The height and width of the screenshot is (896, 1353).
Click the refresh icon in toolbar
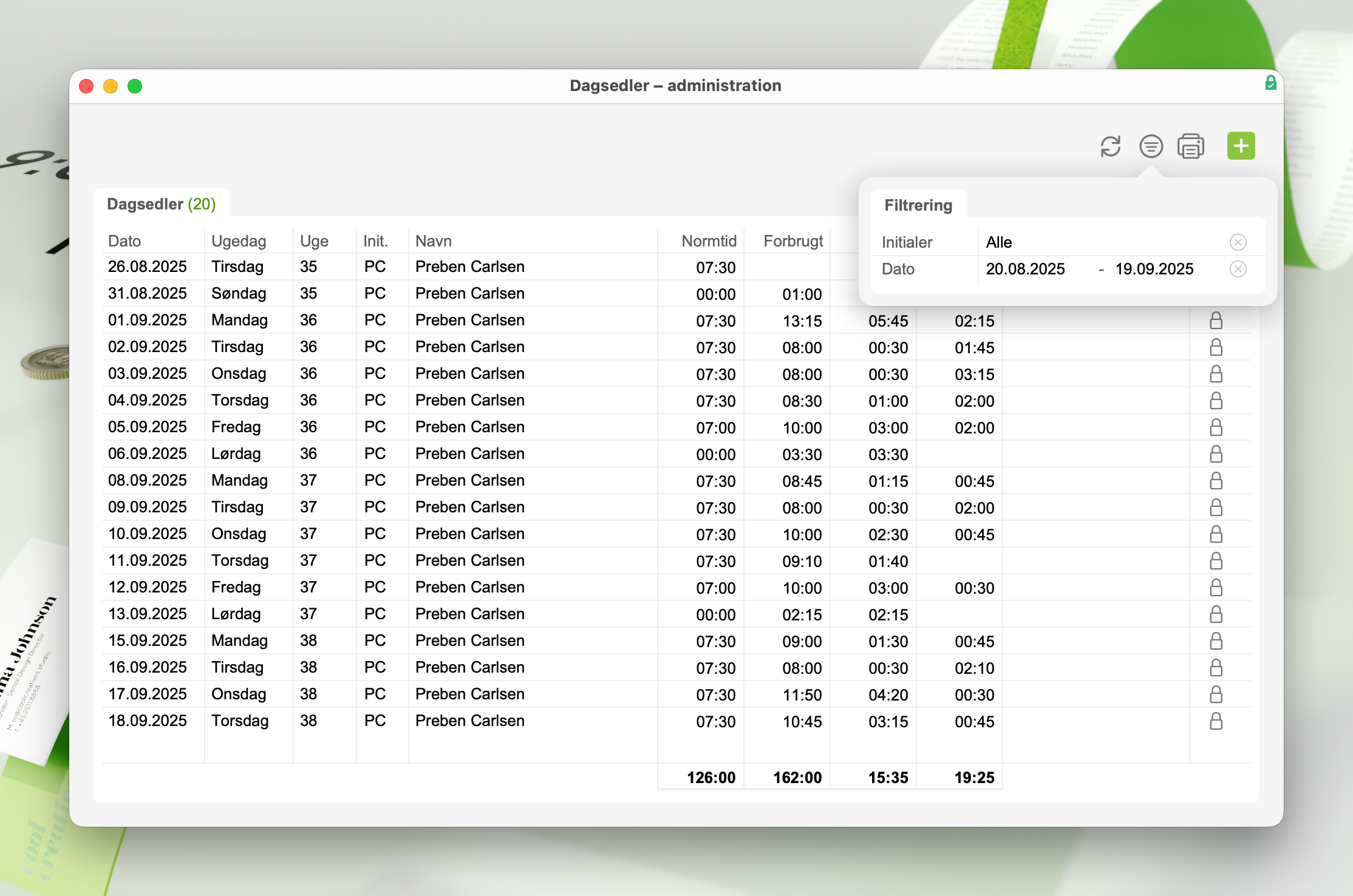point(1110,146)
